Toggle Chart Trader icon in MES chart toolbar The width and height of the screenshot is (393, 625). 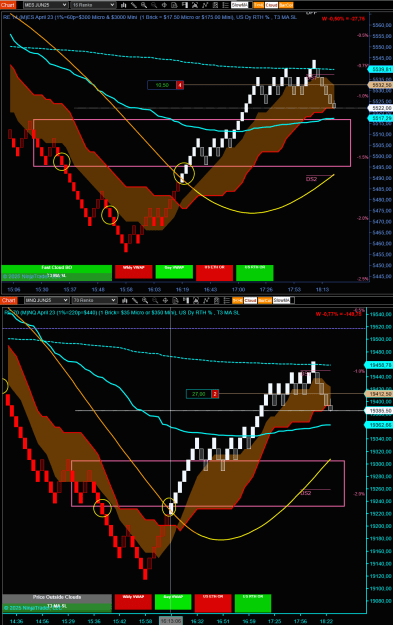[185, 5]
